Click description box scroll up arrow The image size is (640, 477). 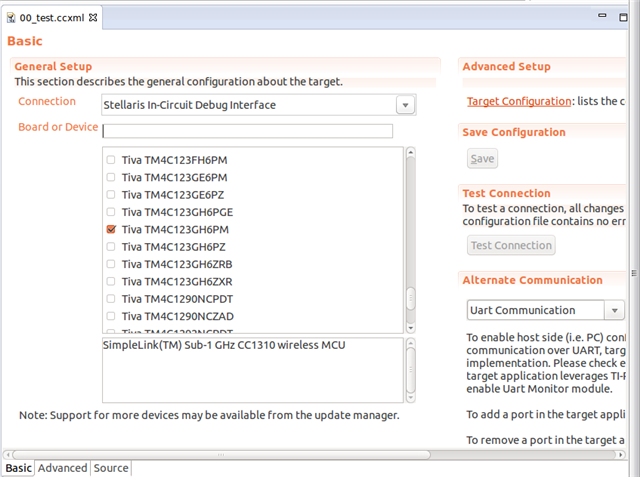click(411, 343)
